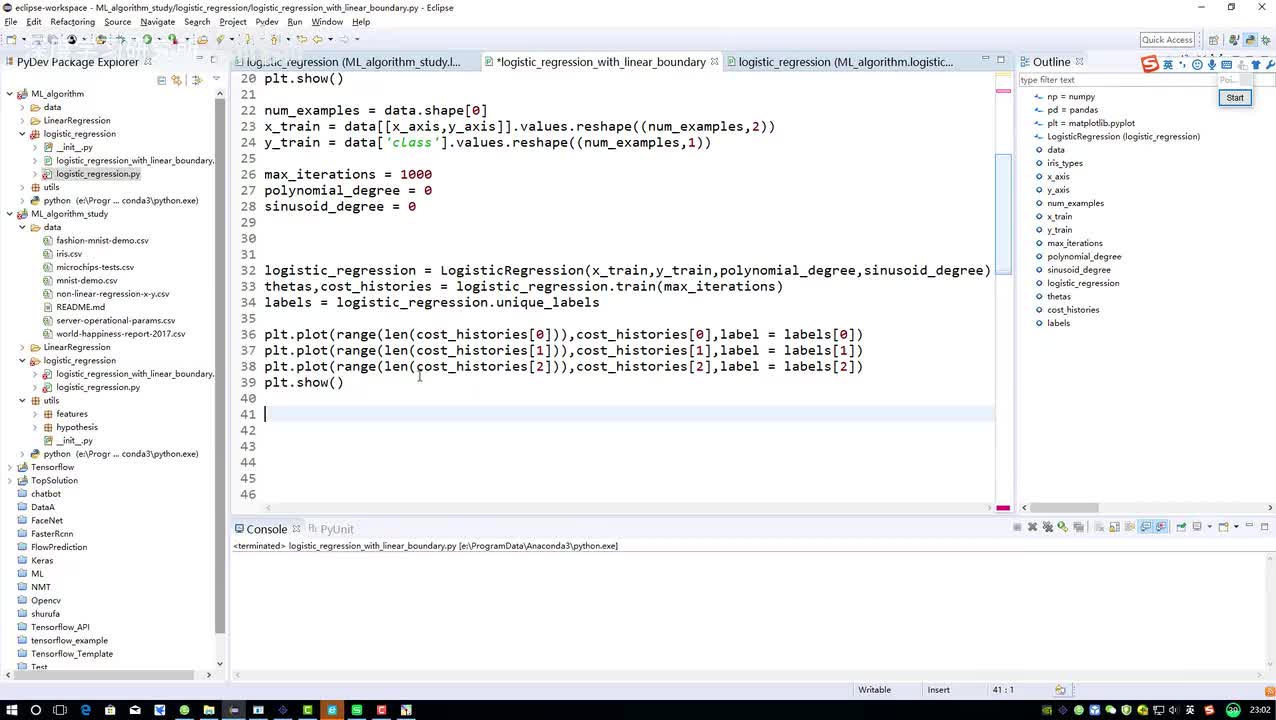Expand utils folder under ML_algorithm
Screen dimensions: 1276x720
click(x=22, y=187)
